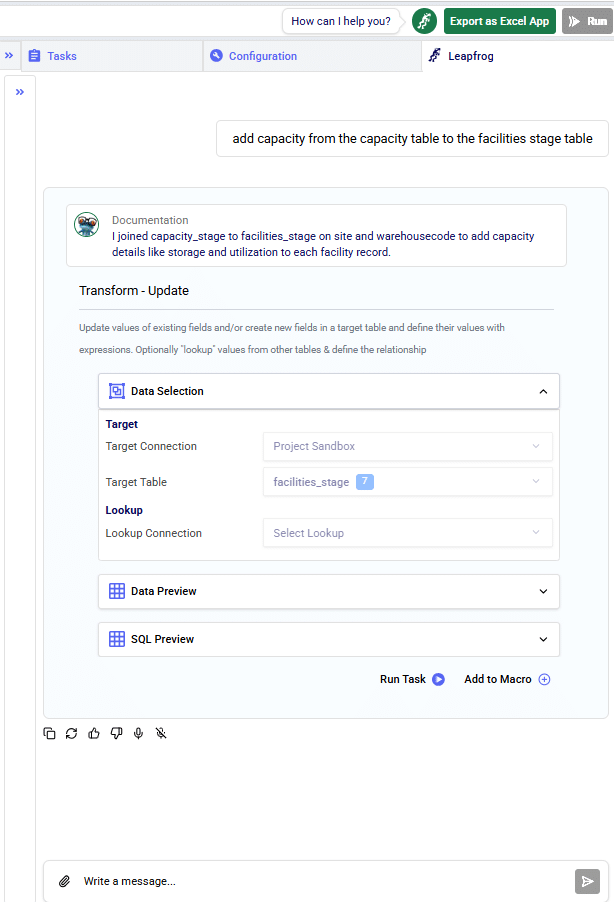Click the Data Selection section icon
Image resolution: width=614 pixels, height=902 pixels.
pyautogui.click(x=117, y=391)
